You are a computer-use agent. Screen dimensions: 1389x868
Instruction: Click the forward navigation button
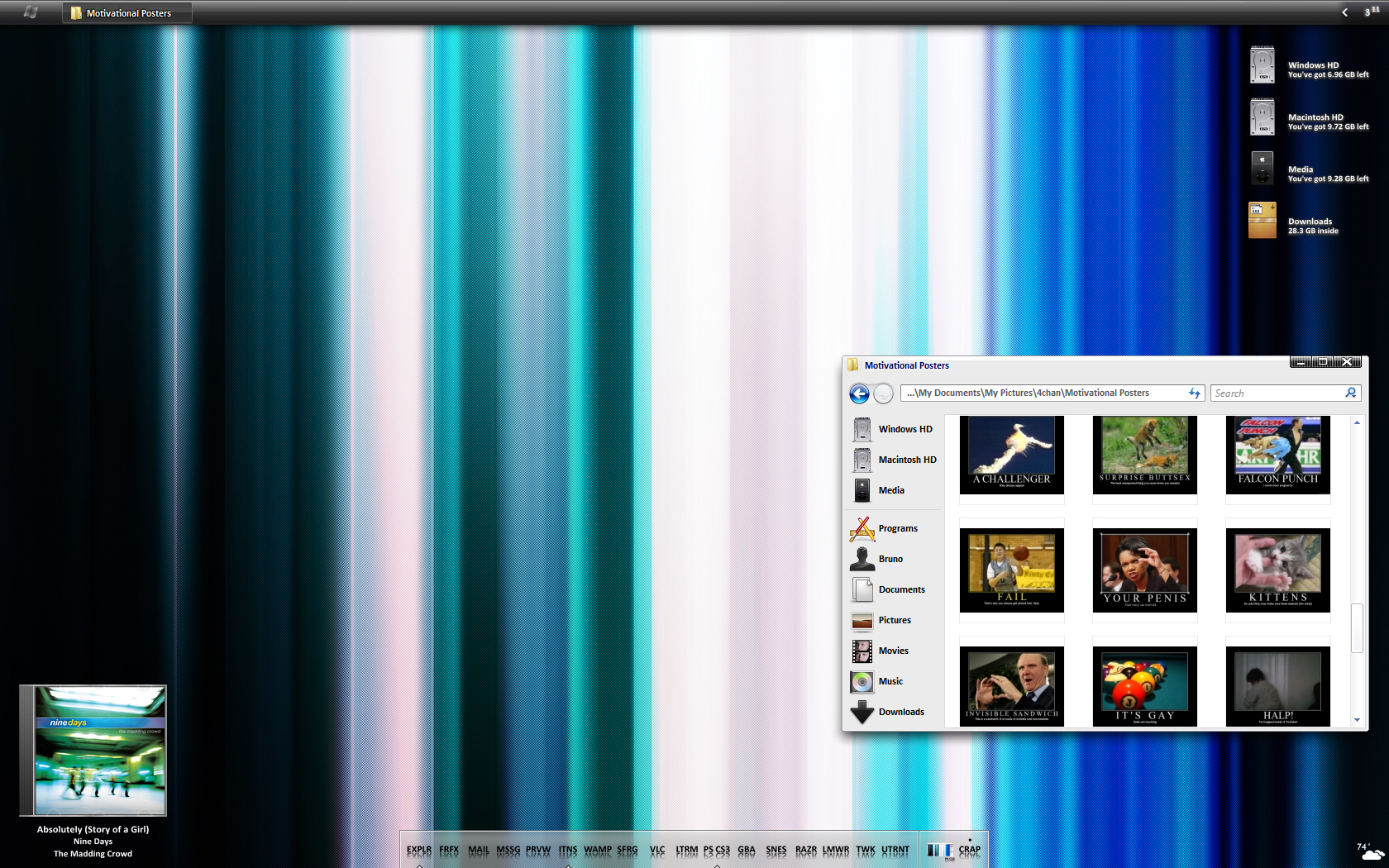[x=883, y=393]
